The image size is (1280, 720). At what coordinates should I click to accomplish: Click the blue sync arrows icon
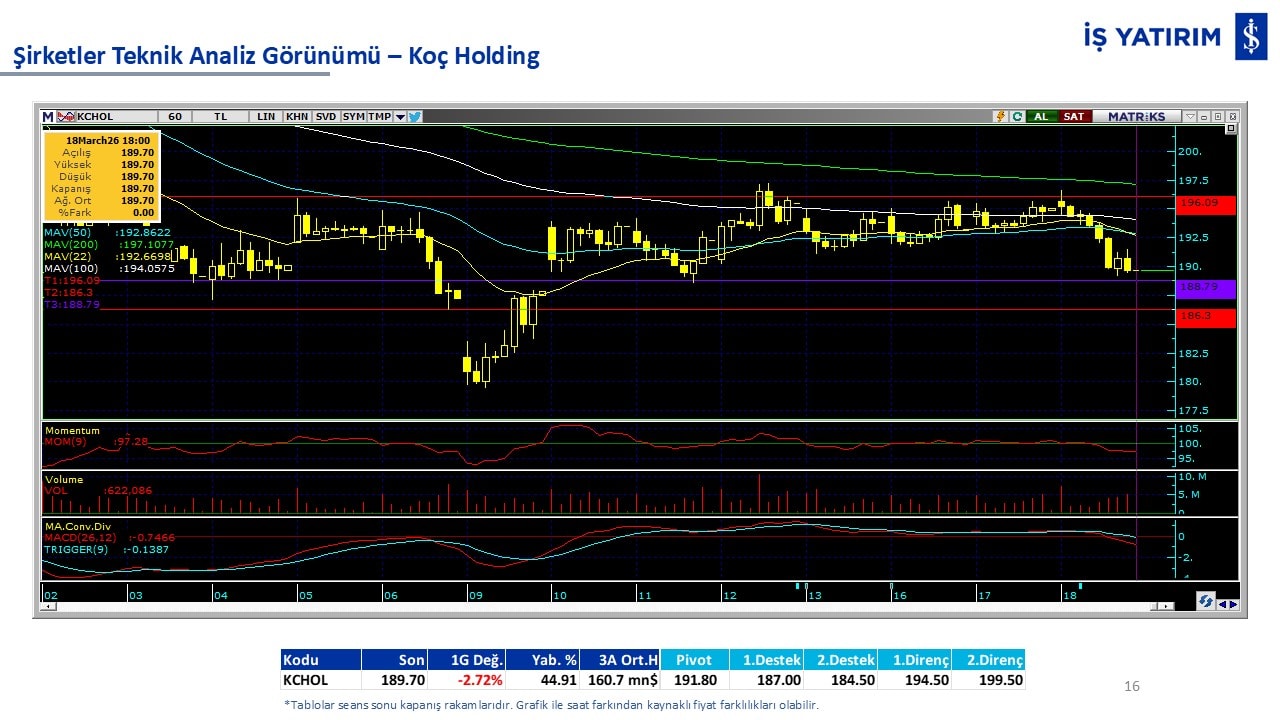pos(1206,602)
